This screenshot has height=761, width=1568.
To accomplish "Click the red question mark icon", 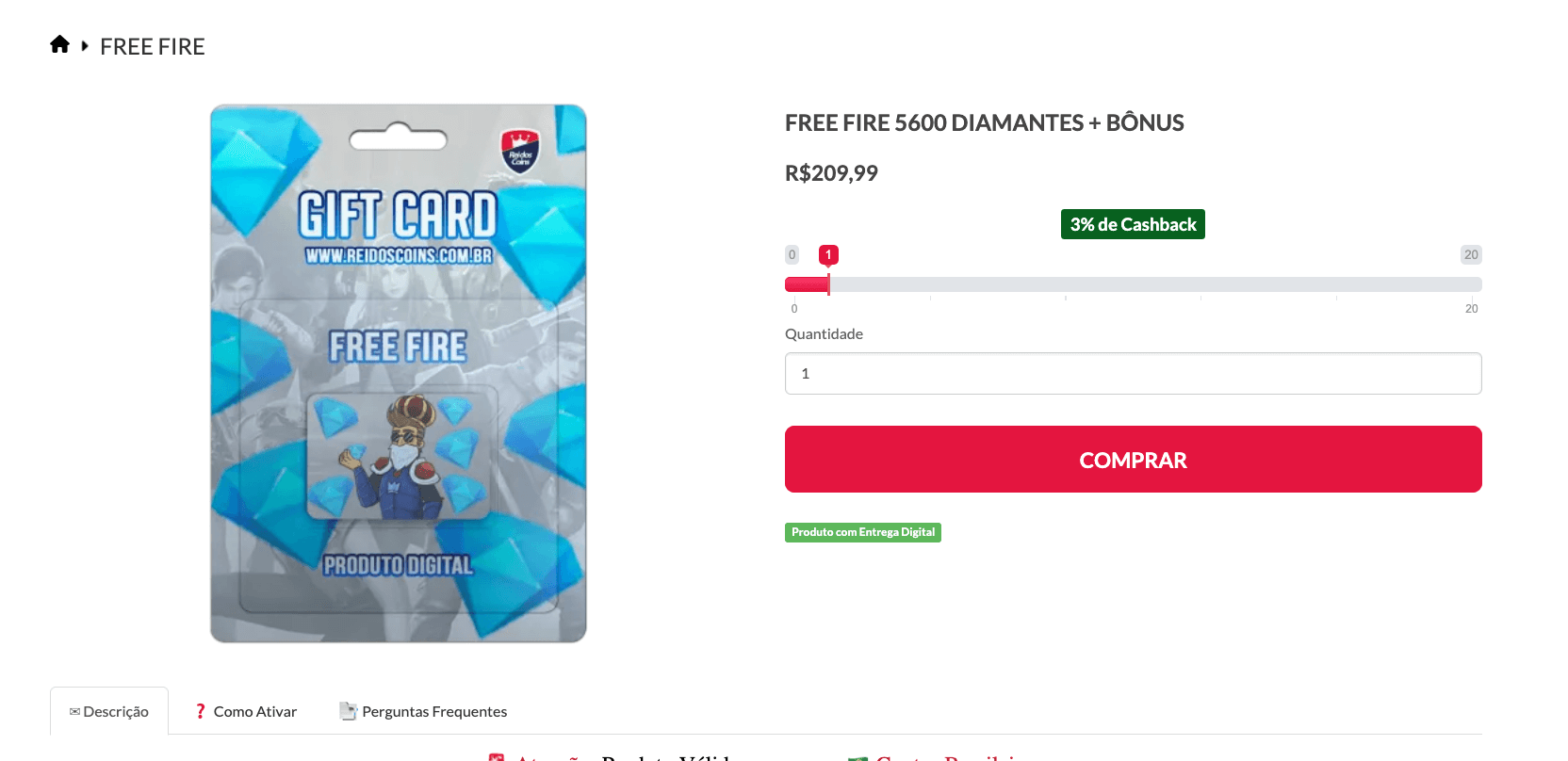I will click(200, 711).
